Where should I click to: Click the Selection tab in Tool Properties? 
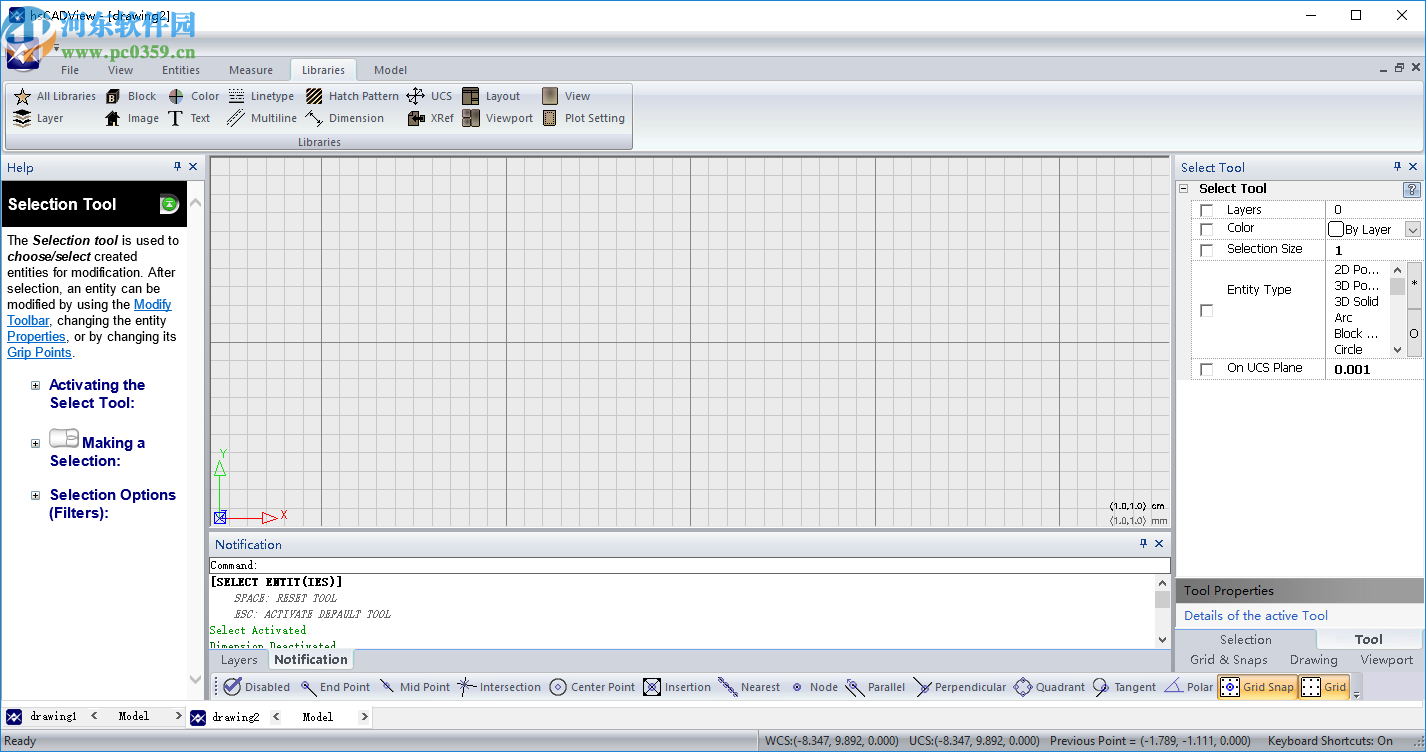1245,640
